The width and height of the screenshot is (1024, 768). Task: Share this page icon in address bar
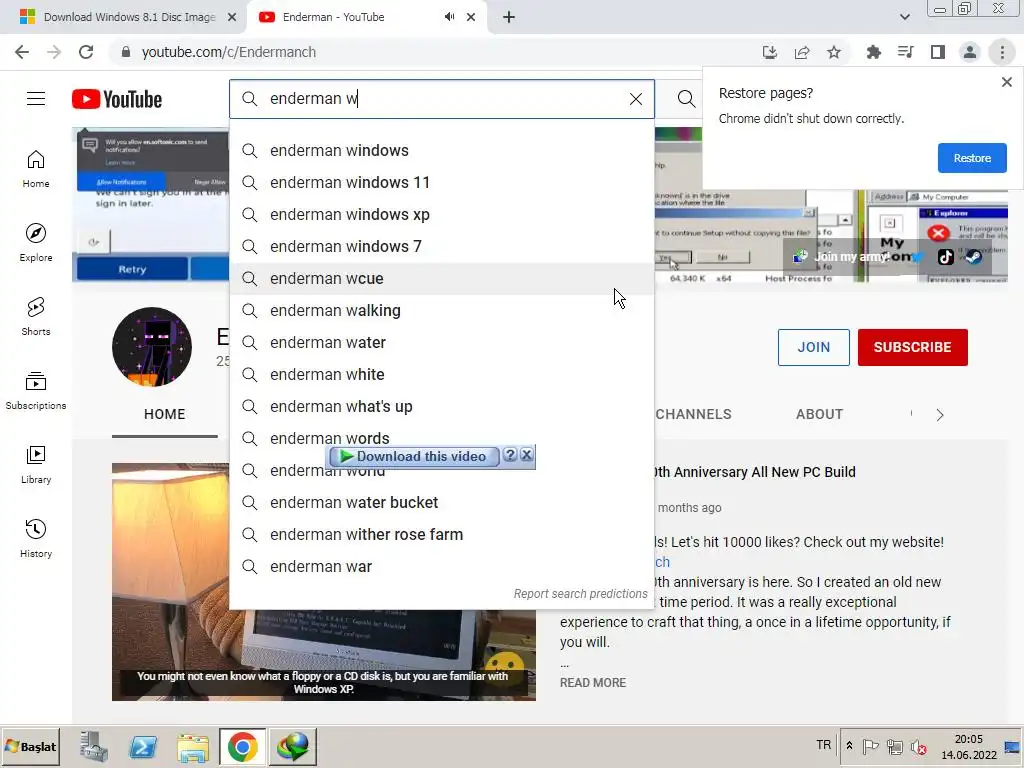click(x=802, y=52)
